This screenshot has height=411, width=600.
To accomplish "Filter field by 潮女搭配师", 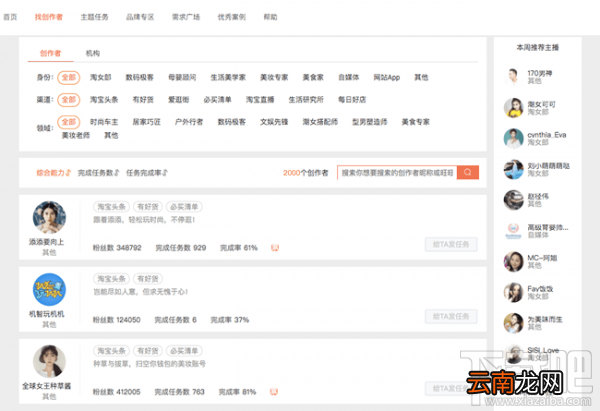I will [x=320, y=122].
